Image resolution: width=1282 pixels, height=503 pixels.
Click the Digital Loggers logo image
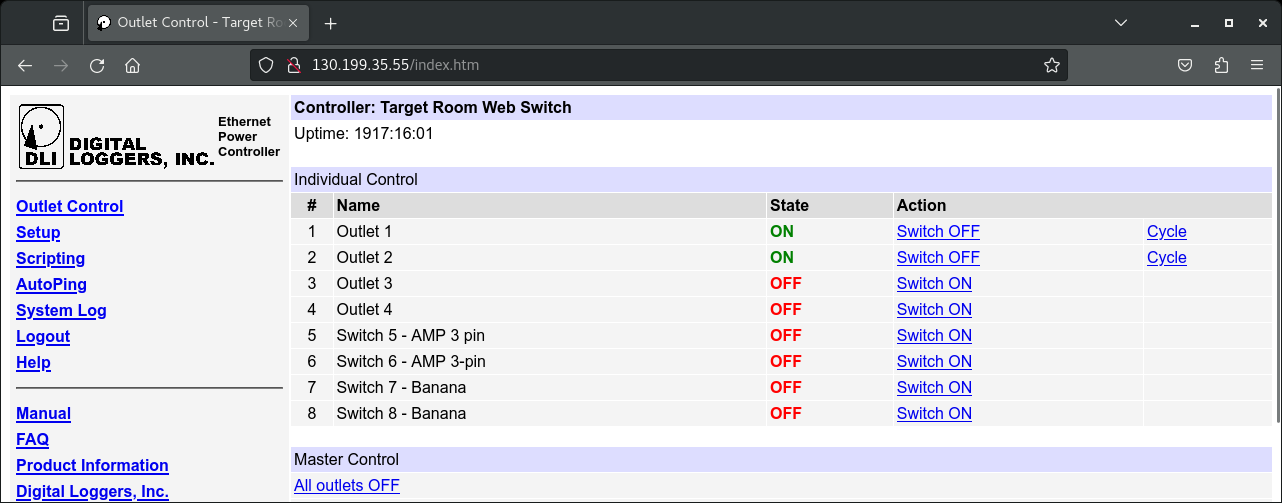coord(116,137)
